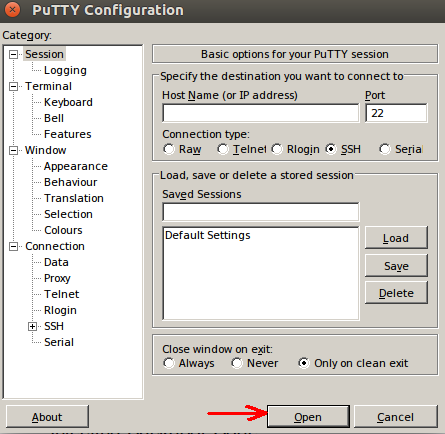Collapse the Connection category node
Image resolution: width=445 pixels, height=434 pixels.
pos(13,247)
